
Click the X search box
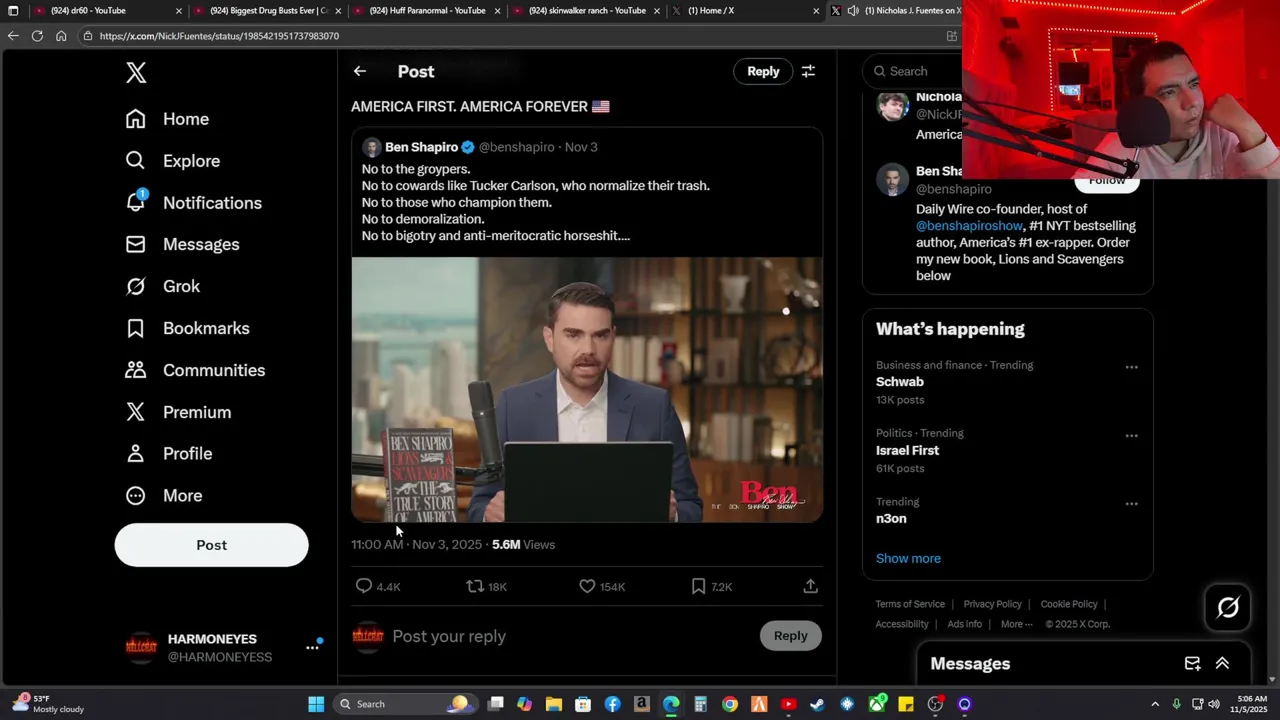click(x=912, y=71)
